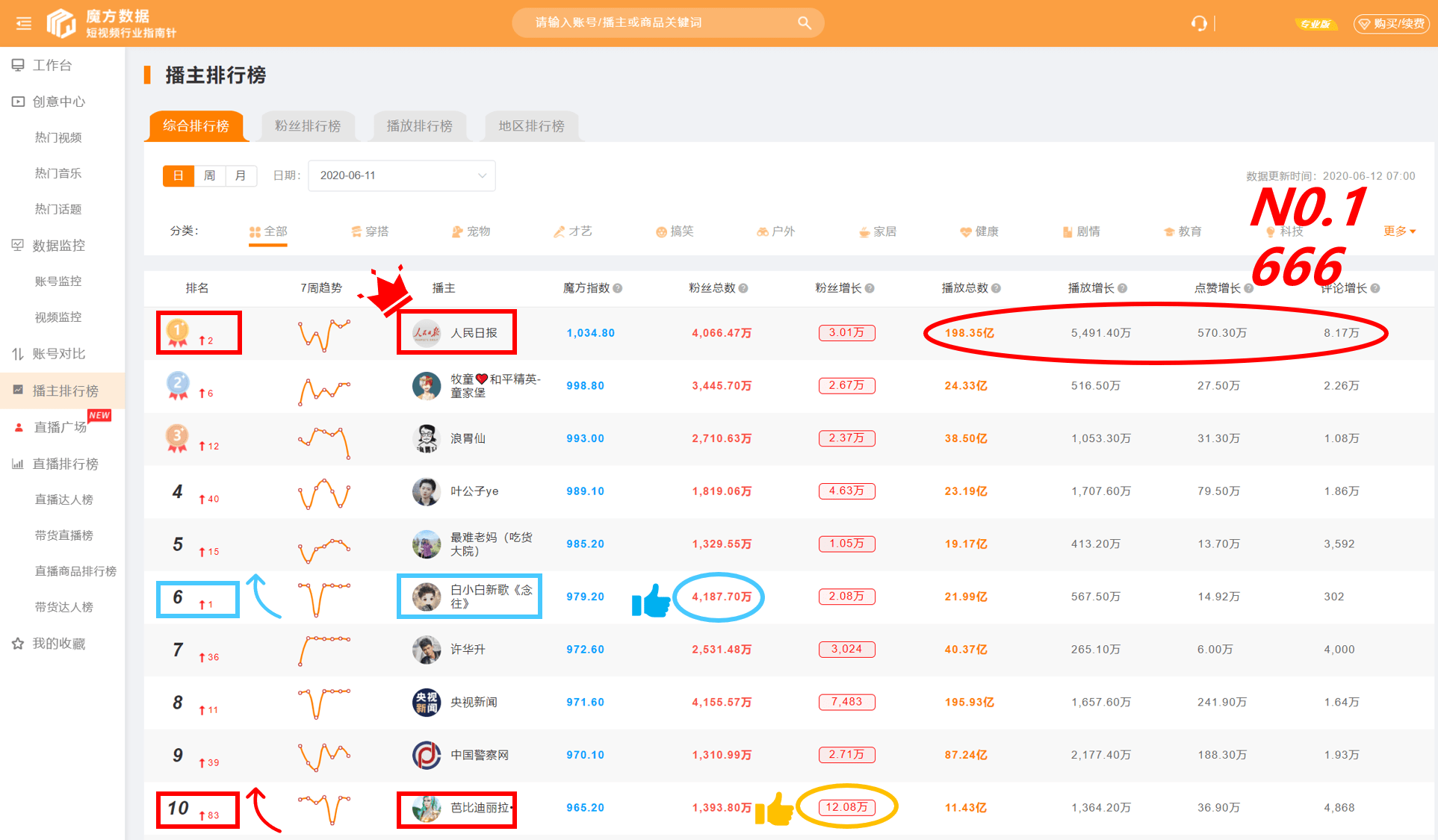Viewport: 1438px width, 840px height.
Task: Go to 带货达人榜
Action: point(64,607)
